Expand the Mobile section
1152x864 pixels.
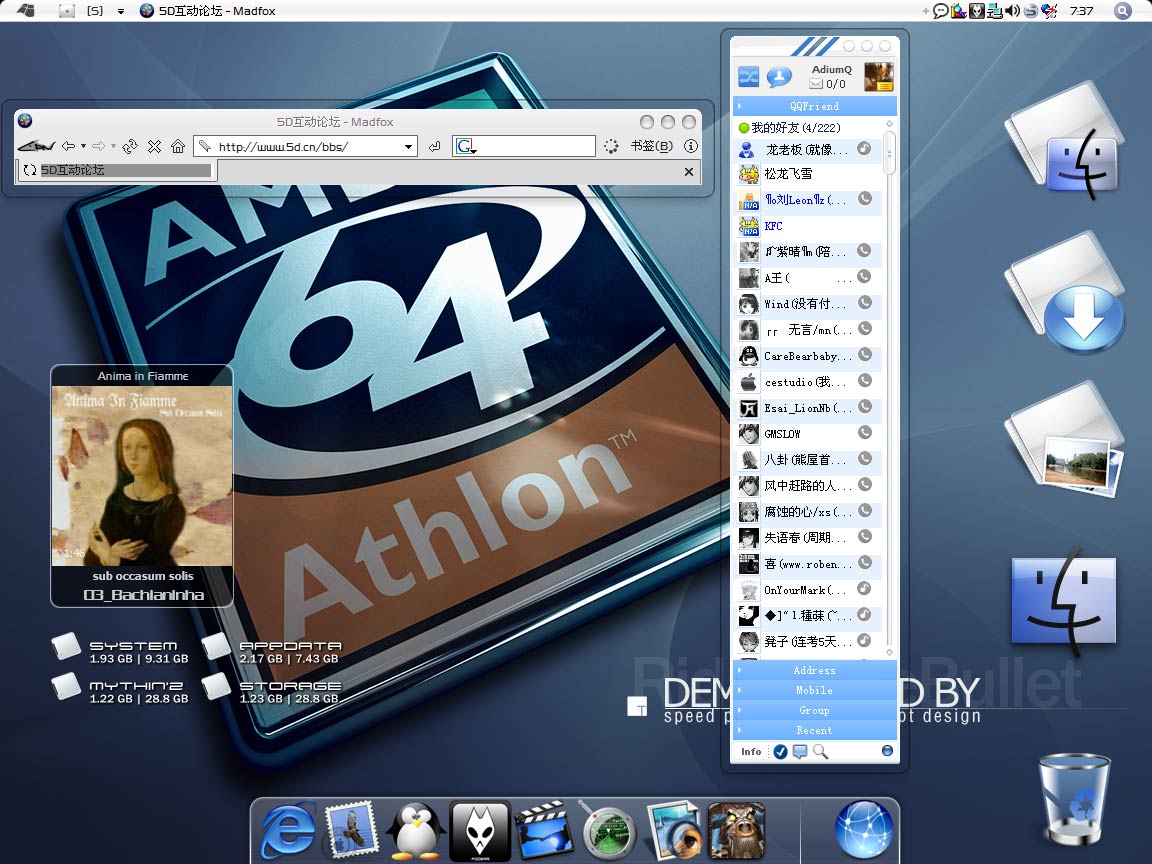coord(814,690)
